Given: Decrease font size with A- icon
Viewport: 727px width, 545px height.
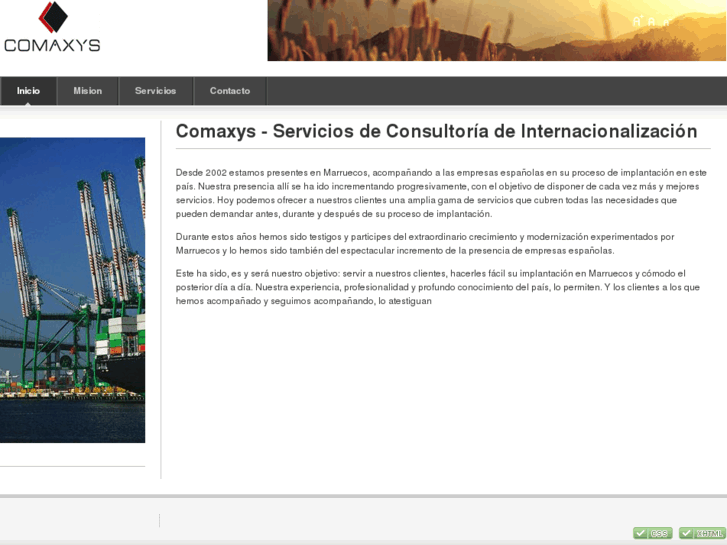Looking at the screenshot, I should [666, 23].
